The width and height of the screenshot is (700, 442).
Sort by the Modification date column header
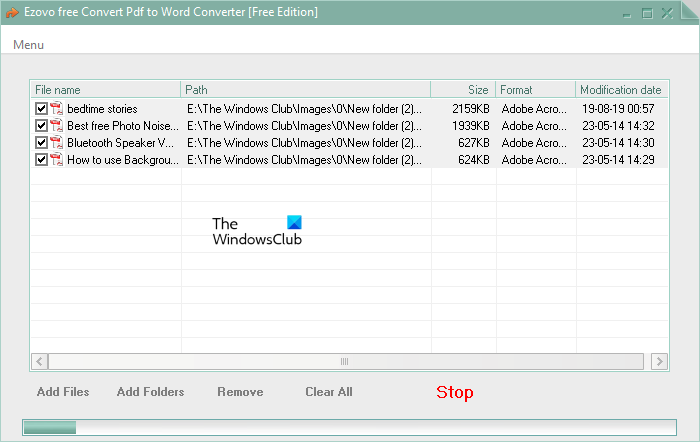click(x=622, y=90)
